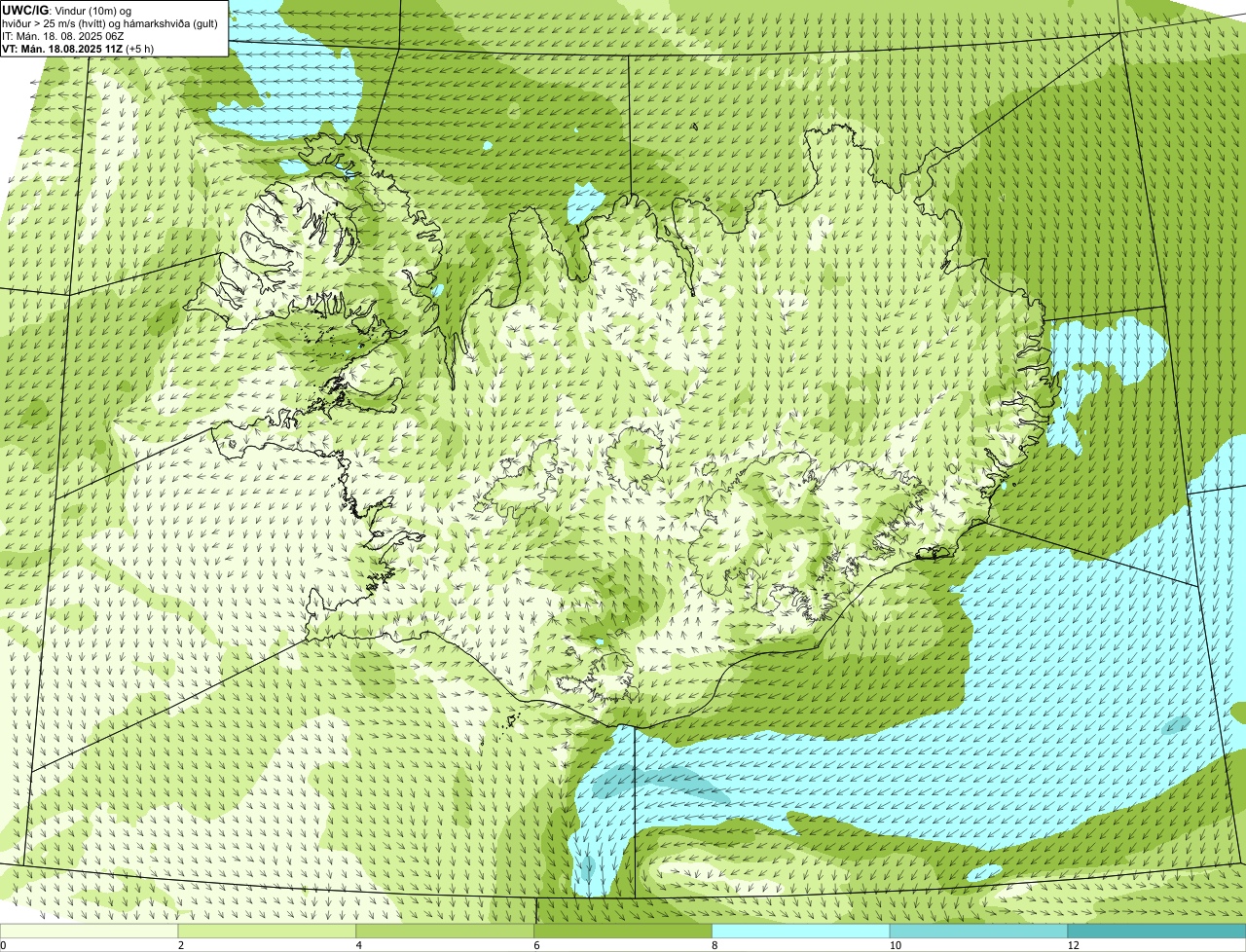Click the '6' color scale label
Screen dimensions: 1246x952
tap(537, 946)
